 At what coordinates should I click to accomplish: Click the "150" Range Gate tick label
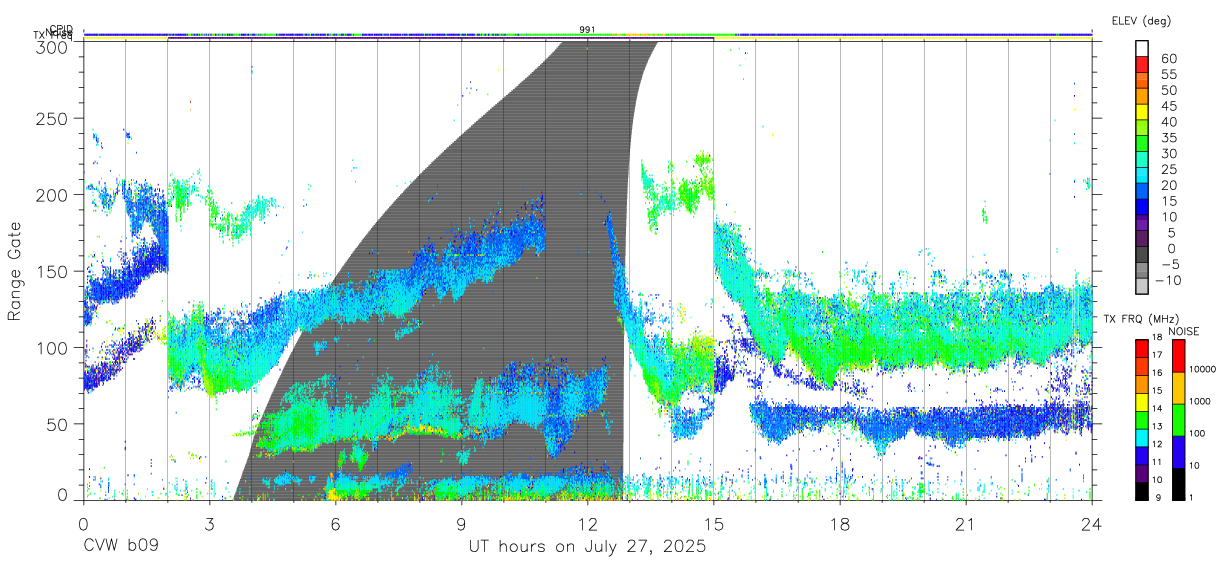[54, 271]
